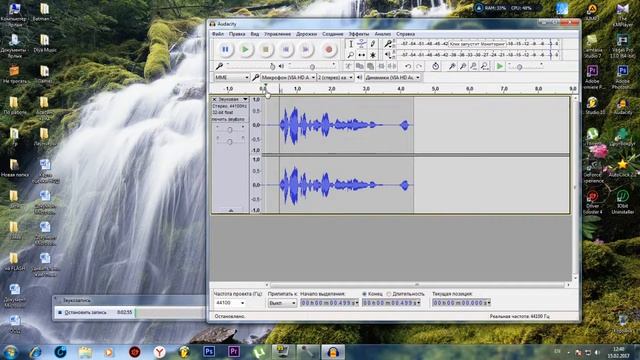Image resolution: width=640 pixels, height=360 pixels.
Task: Open Premiere Pro from the taskbar
Action: coord(234,351)
